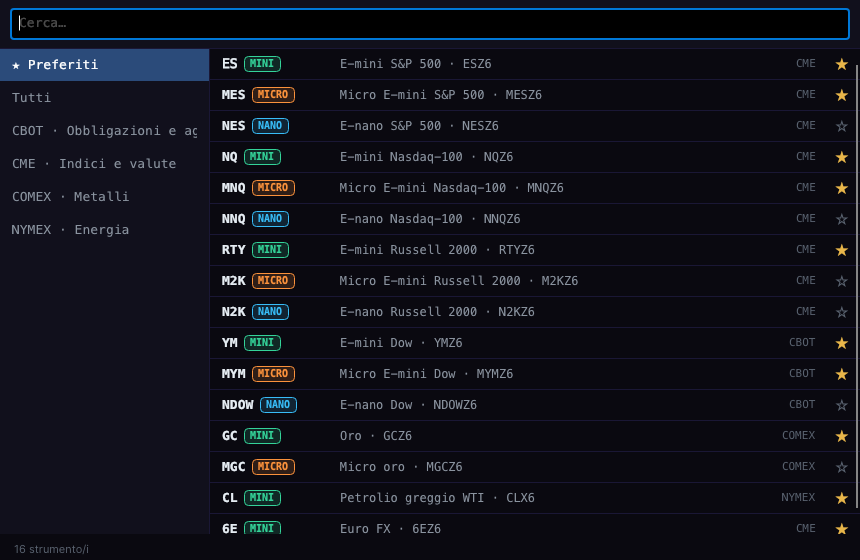Click the MICRO badge beside MGC
860x560 pixels.
pos(273,467)
